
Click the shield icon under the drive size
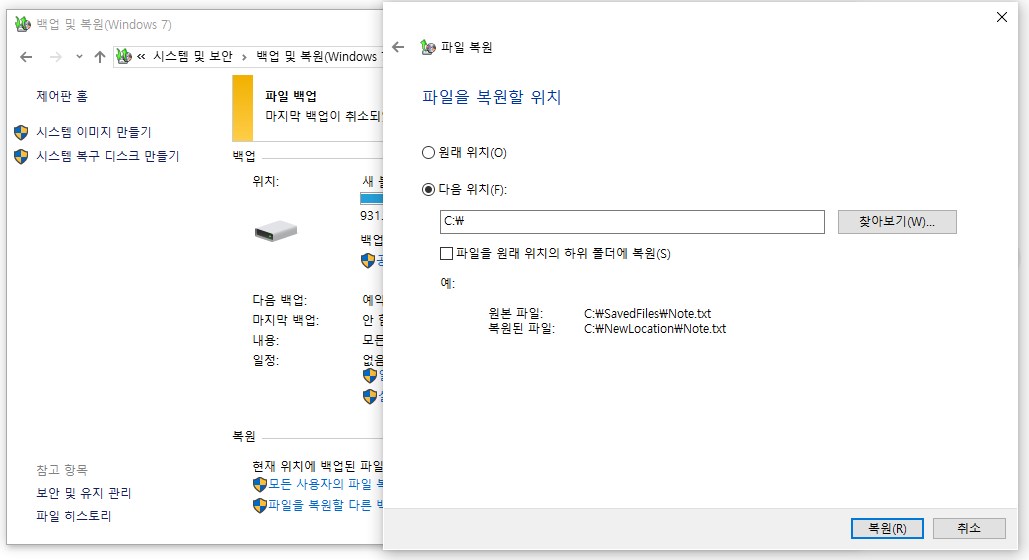click(368, 261)
